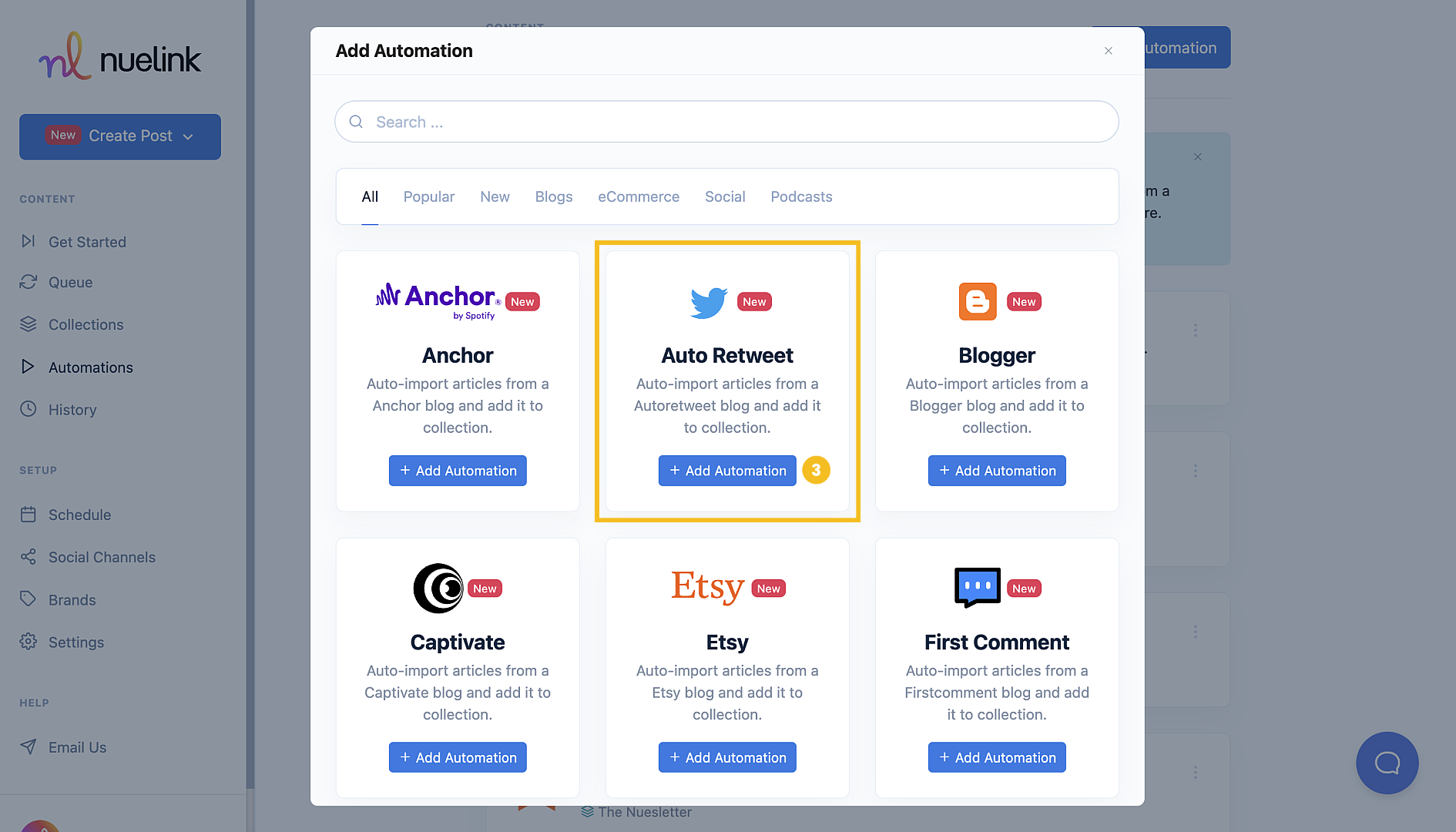Click the Captivate logo icon
The image size is (1456, 832).
click(x=438, y=589)
